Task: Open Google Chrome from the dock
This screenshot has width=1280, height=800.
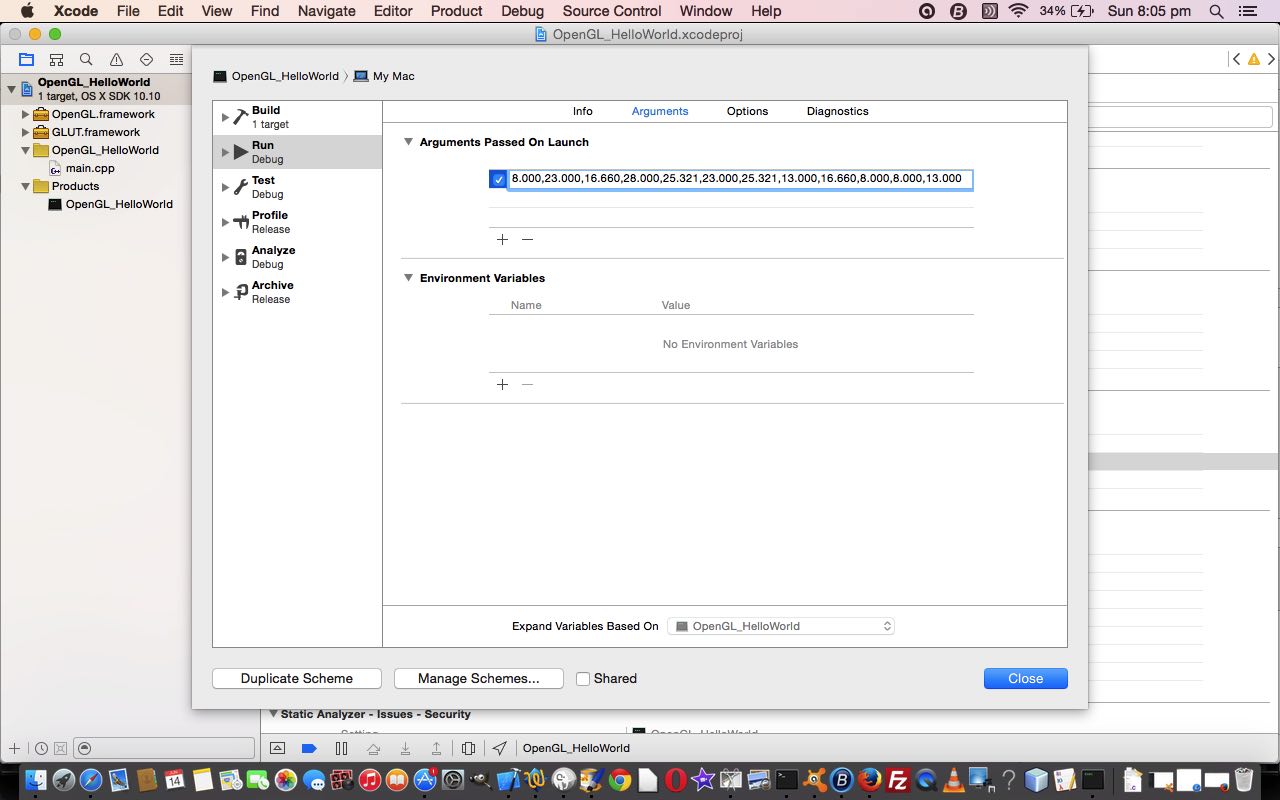Action: 620,780
